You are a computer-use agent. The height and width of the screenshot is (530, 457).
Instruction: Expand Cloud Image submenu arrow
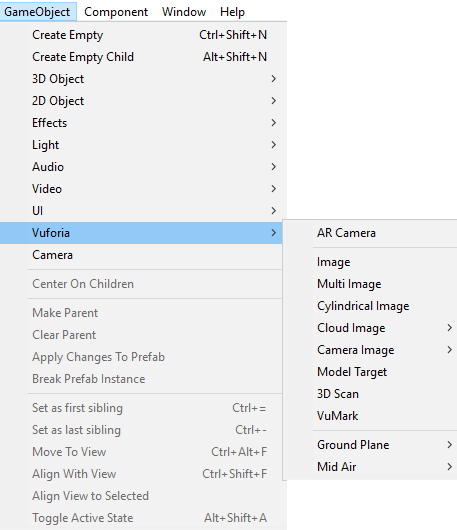click(449, 328)
